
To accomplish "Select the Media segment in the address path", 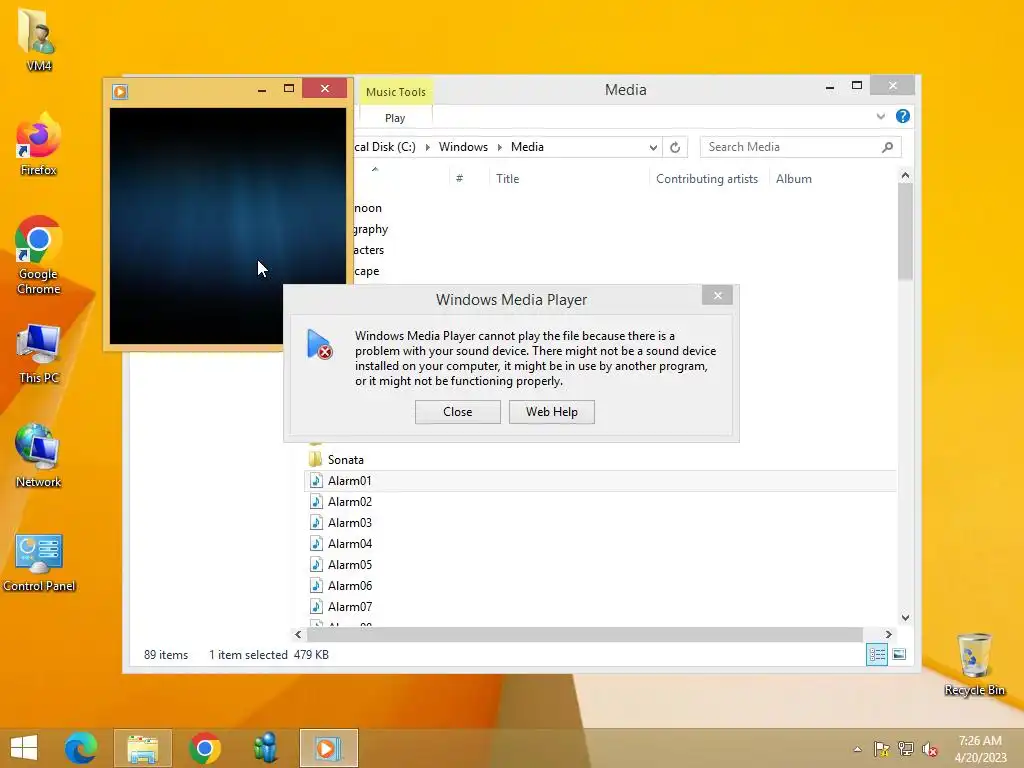I will 527,147.
